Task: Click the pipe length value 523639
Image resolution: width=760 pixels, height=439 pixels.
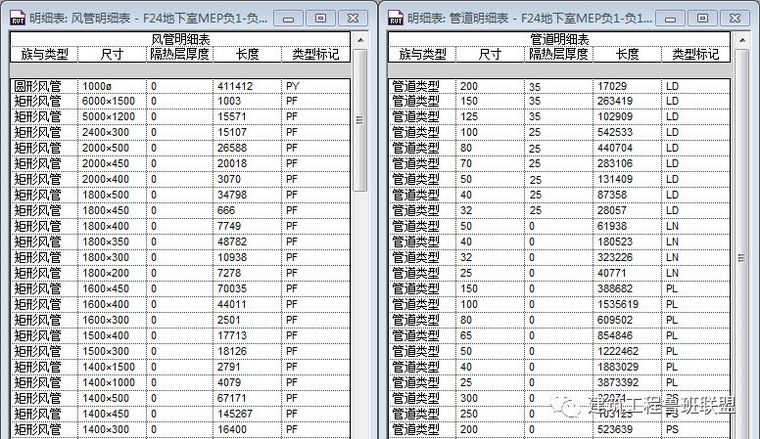Action: point(615,429)
